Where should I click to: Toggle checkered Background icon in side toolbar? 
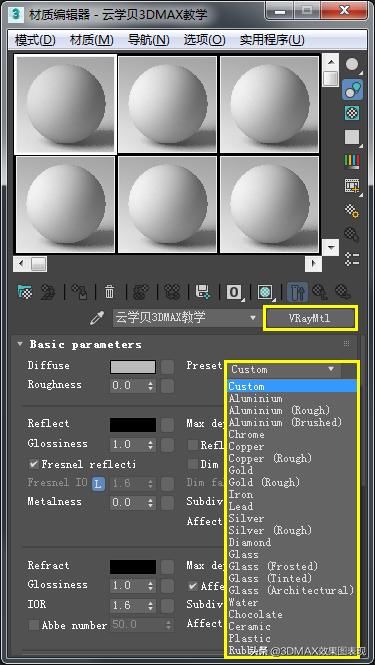[352, 113]
